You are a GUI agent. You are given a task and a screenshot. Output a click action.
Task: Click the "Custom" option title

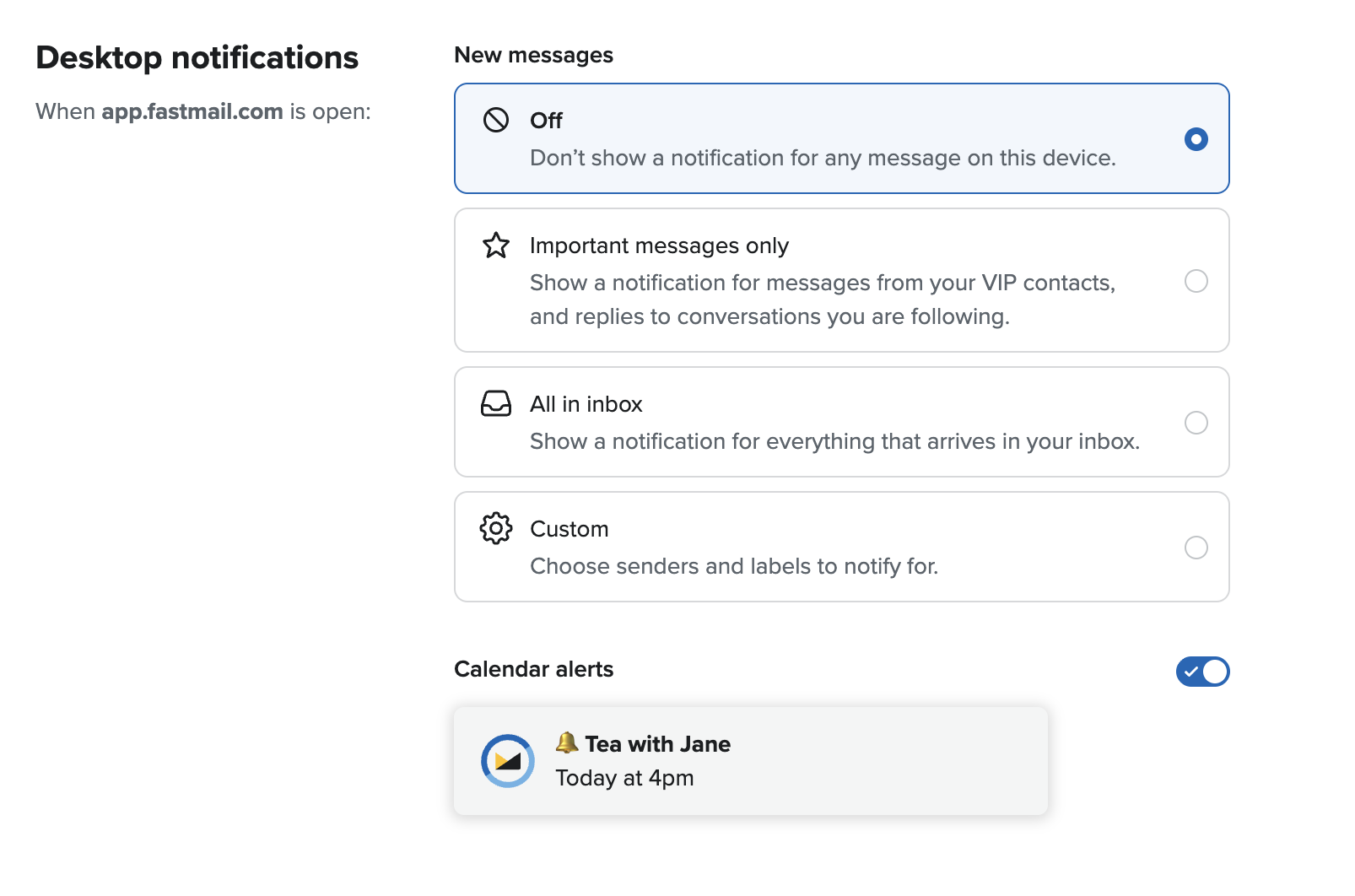pyautogui.click(x=570, y=529)
